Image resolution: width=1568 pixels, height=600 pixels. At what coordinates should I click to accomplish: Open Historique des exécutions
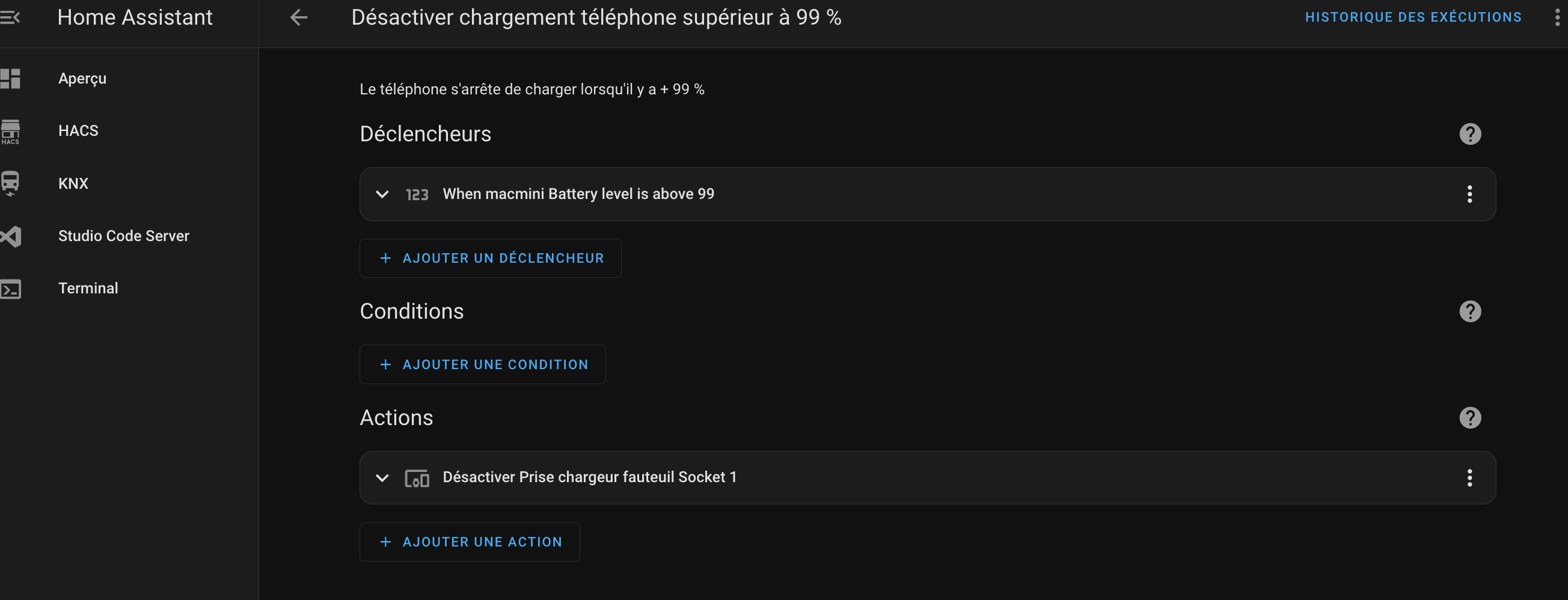click(x=1413, y=17)
